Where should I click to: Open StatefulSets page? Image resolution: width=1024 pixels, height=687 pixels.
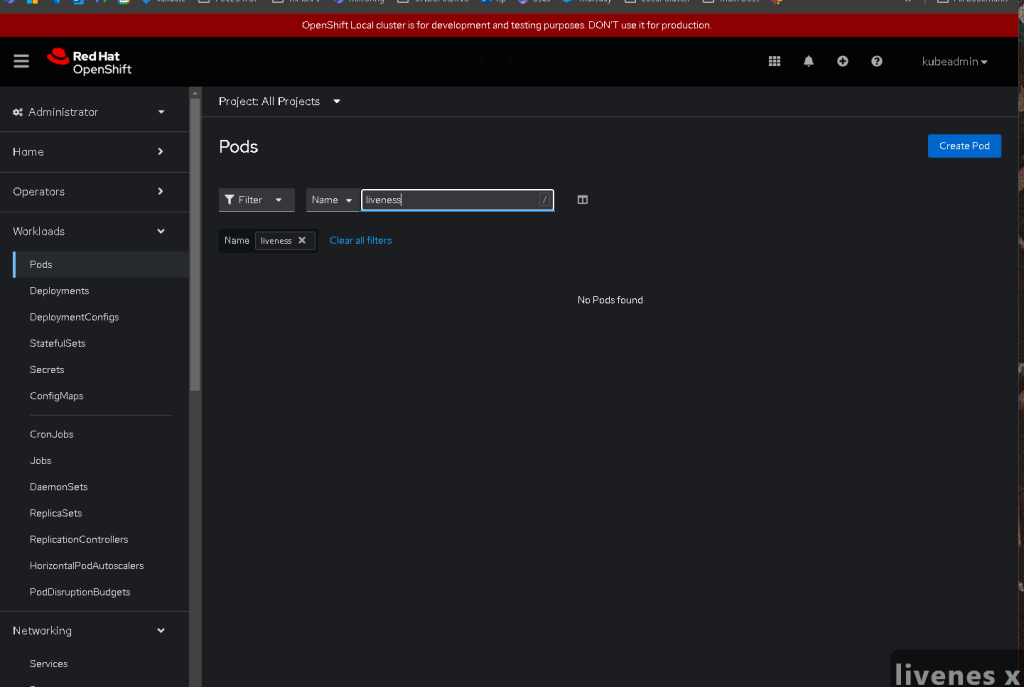pos(57,344)
